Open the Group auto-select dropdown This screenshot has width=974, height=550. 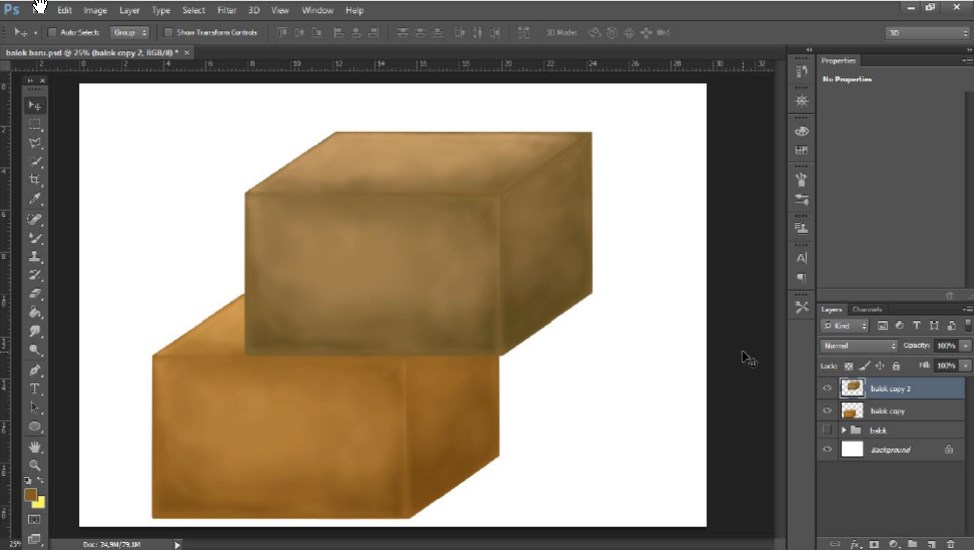(x=129, y=32)
